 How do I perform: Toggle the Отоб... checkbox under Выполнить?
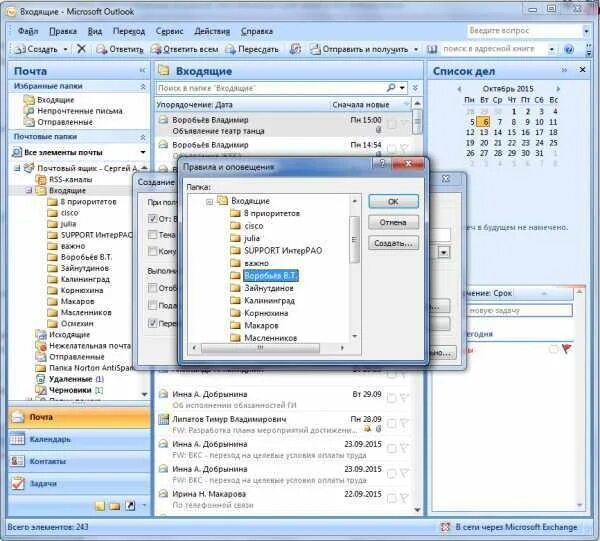point(152,288)
